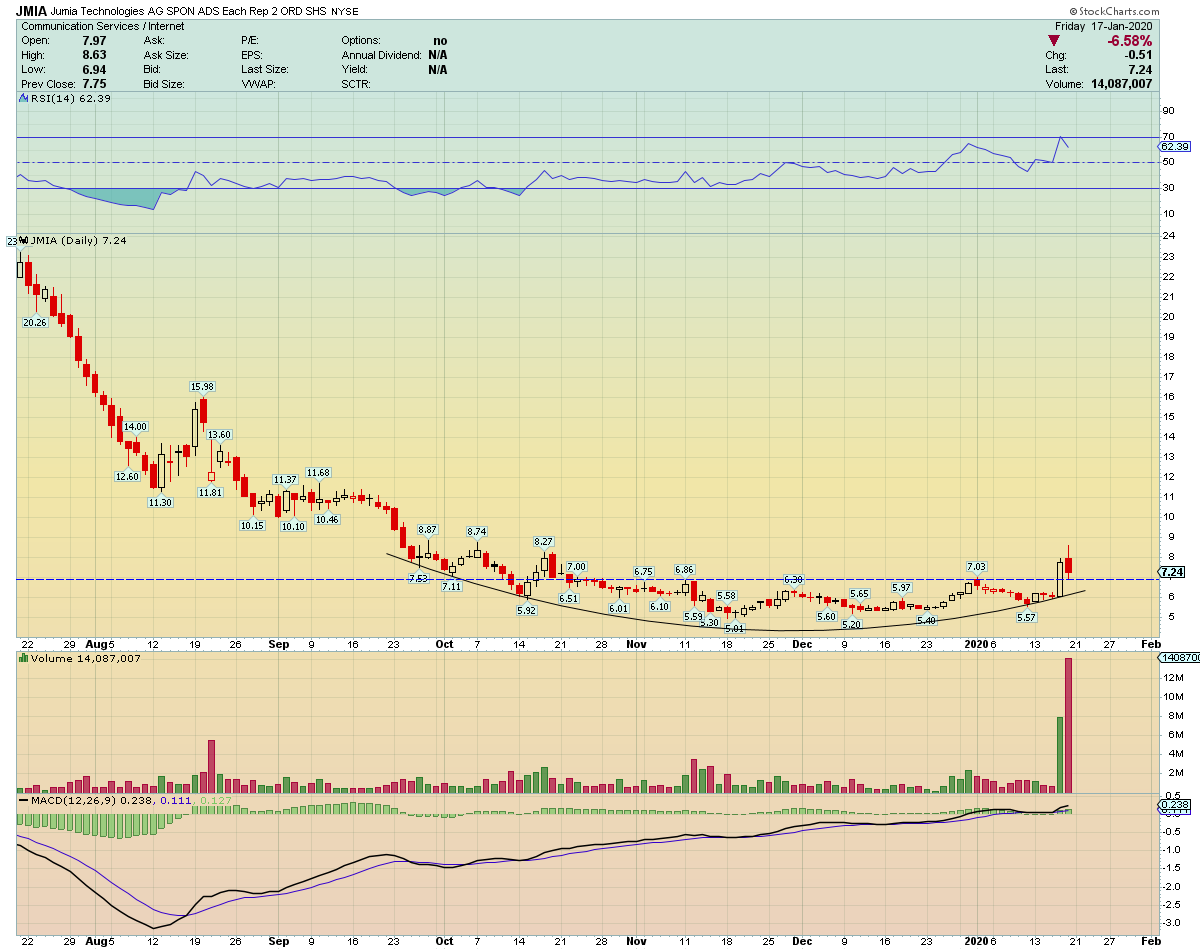The width and height of the screenshot is (1200, 950).
Task: Click the Chg value -0.51
Action: point(1139,55)
